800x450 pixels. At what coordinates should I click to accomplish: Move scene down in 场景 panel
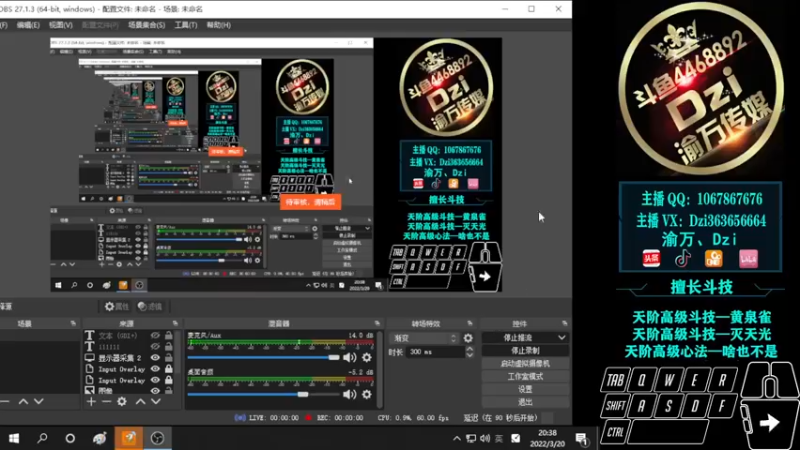pos(38,402)
